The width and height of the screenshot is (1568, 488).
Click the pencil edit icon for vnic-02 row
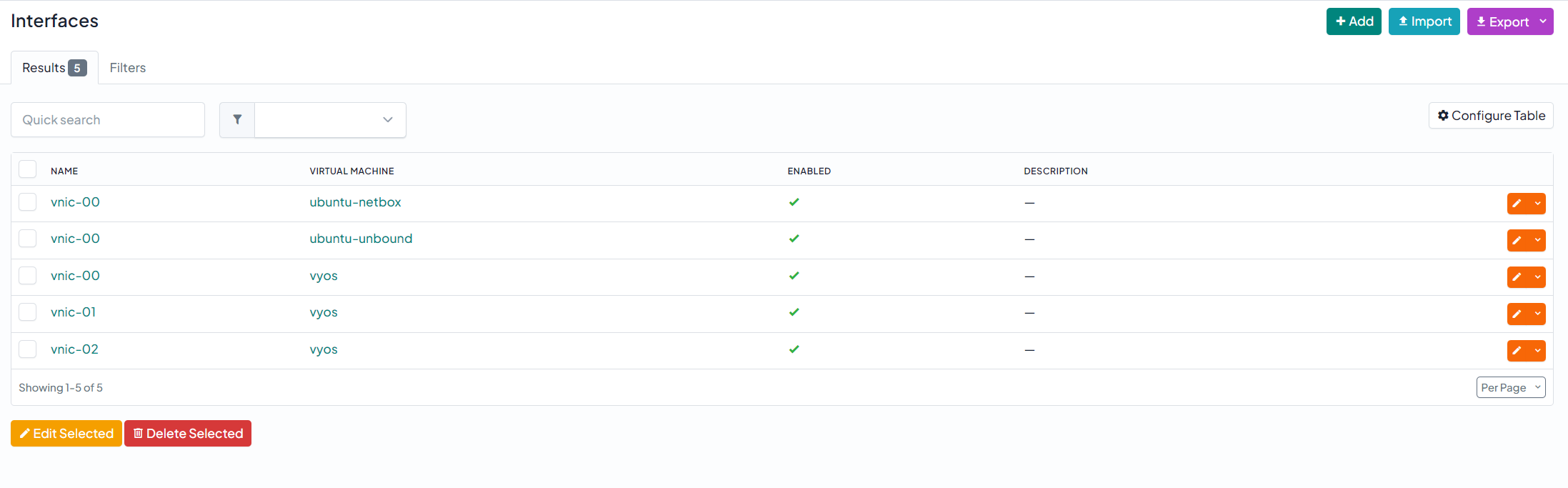coord(1517,351)
